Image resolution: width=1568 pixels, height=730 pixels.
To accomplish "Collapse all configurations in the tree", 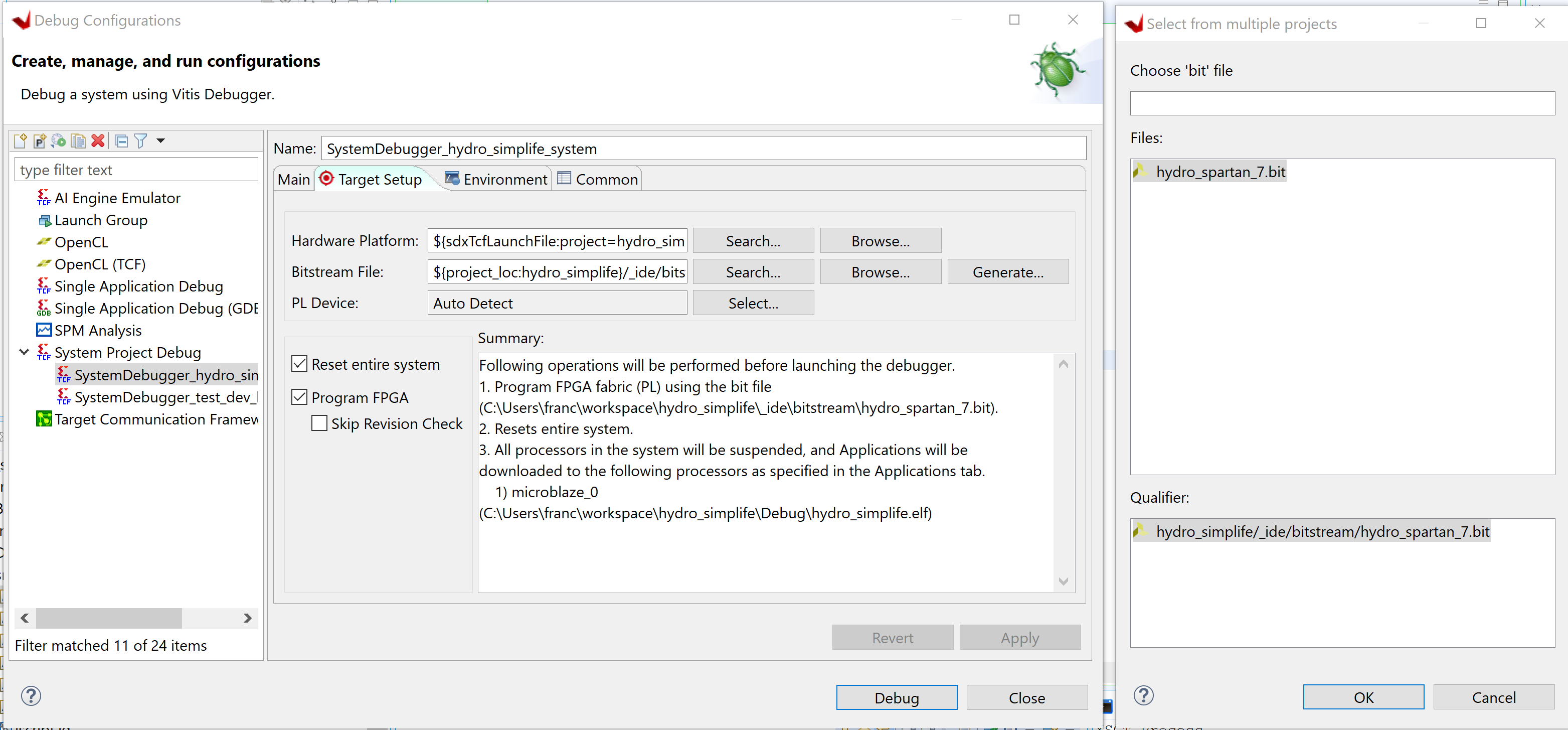I will click(122, 140).
